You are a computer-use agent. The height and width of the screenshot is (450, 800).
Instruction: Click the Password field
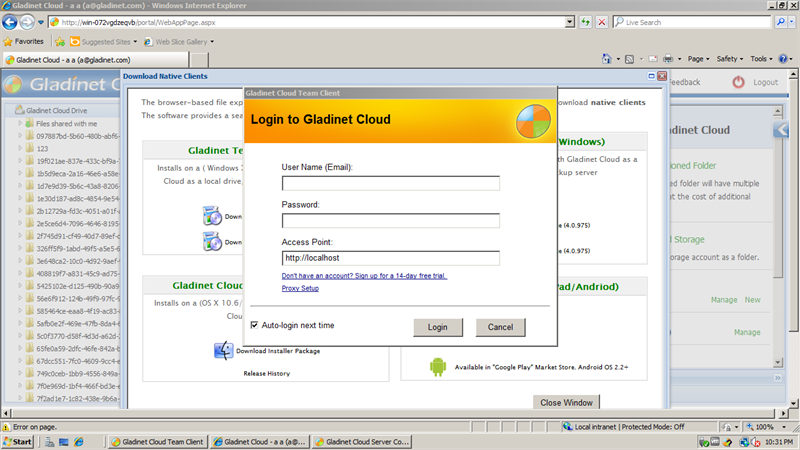(390, 220)
